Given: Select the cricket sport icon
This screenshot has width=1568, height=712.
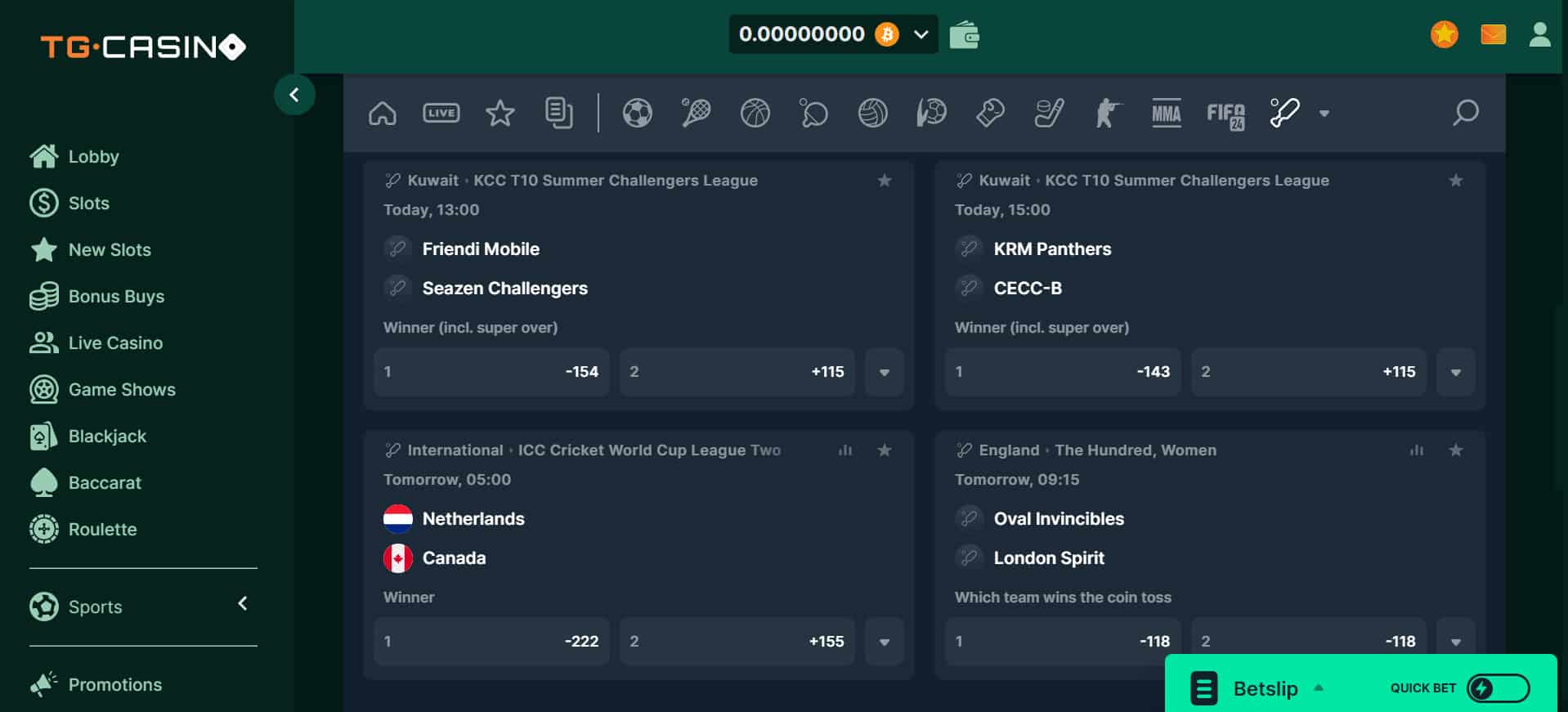Looking at the screenshot, I should (x=1285, y=113).
